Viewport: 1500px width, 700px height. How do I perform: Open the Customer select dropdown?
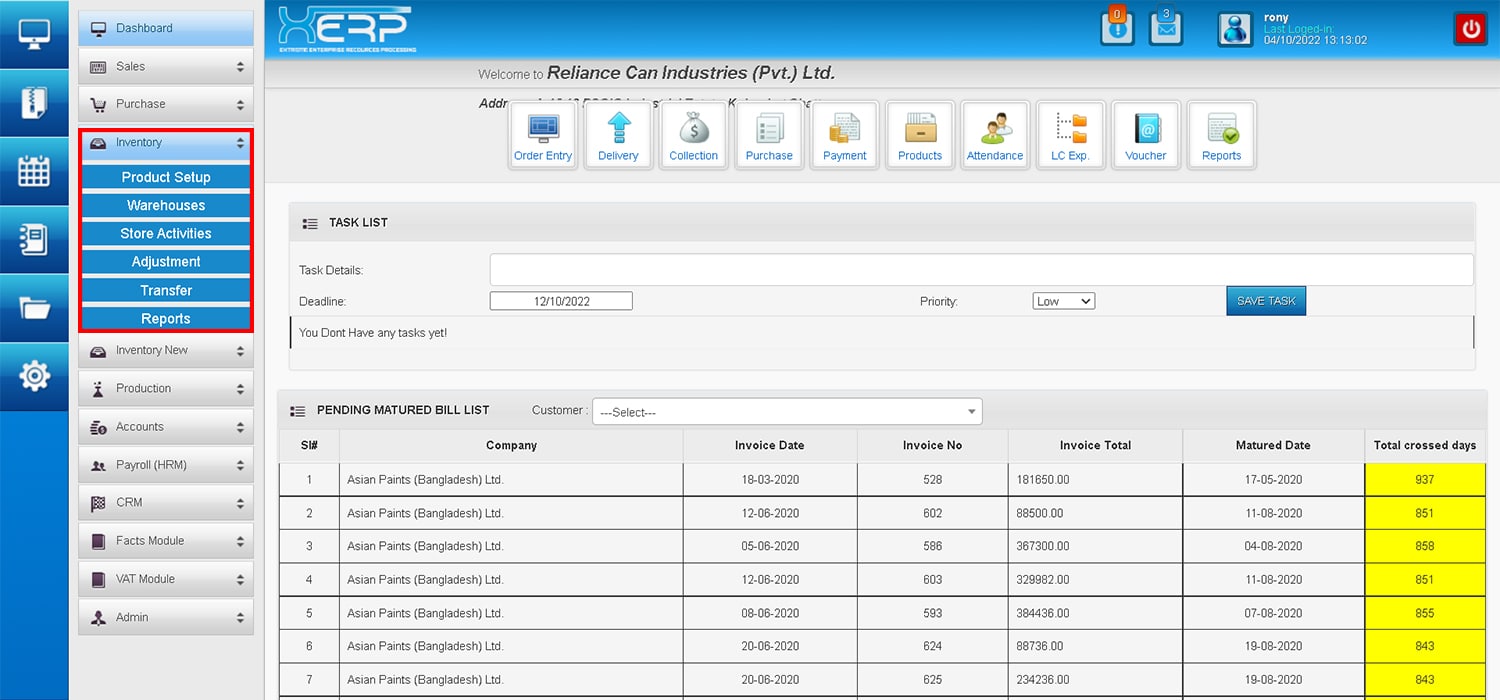(787, 412)
